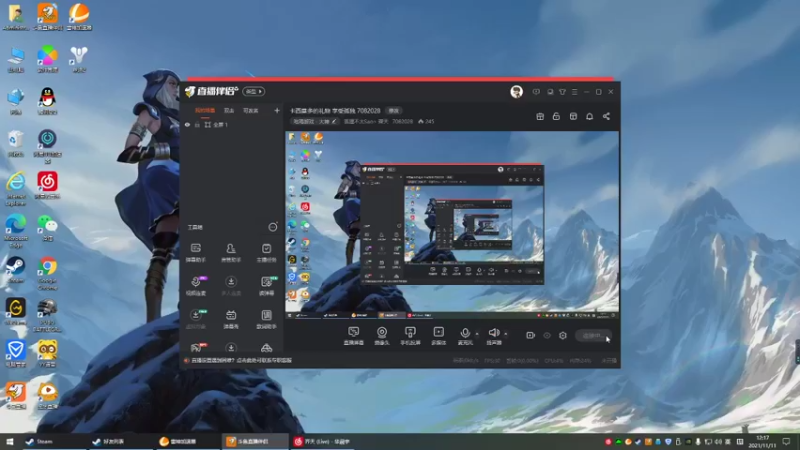Add a screen capture source from bottom bar

click(x=353, y=336)
